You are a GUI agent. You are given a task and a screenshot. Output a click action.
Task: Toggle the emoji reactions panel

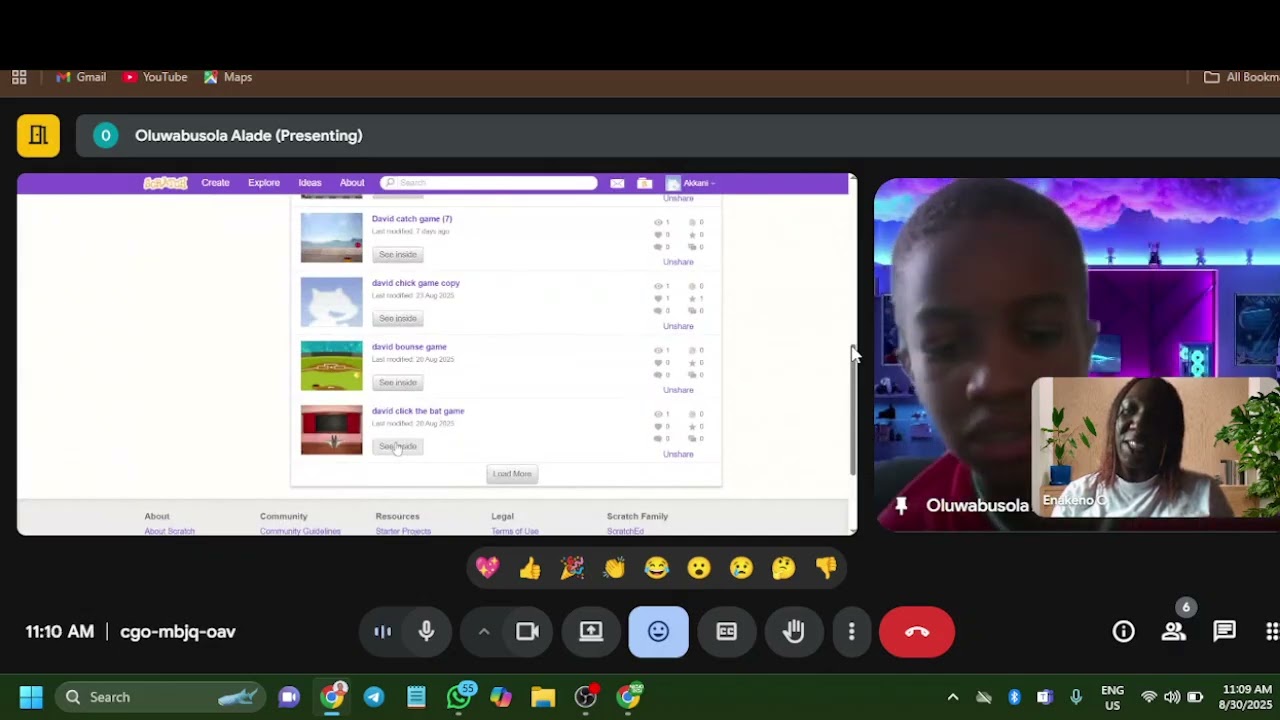click(x=658, y=631)
